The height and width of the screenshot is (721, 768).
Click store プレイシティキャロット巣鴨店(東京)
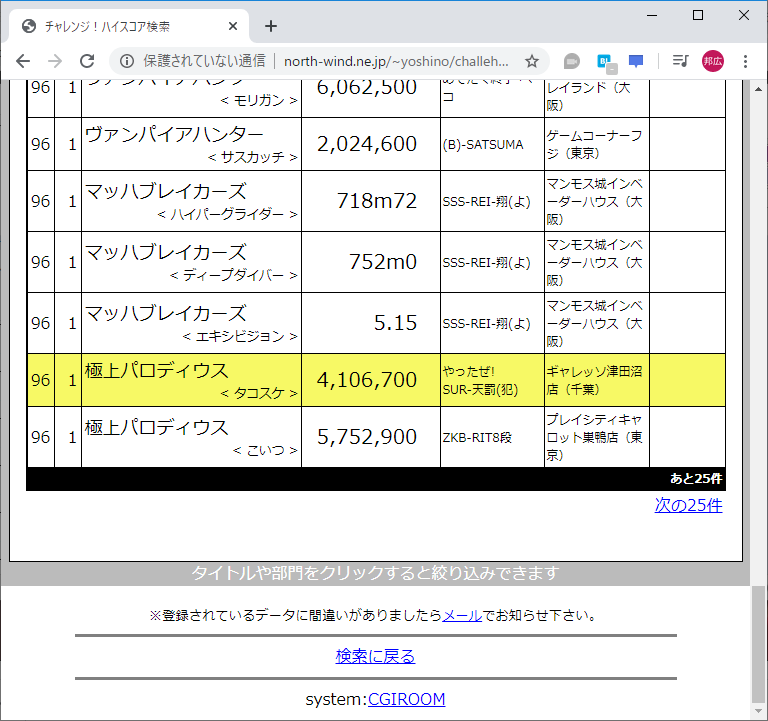coord(595,437)
